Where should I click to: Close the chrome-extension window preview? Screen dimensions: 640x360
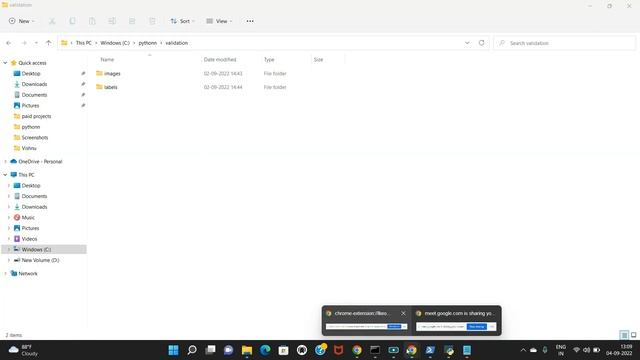pyautogui.click(x=403, y=313)
